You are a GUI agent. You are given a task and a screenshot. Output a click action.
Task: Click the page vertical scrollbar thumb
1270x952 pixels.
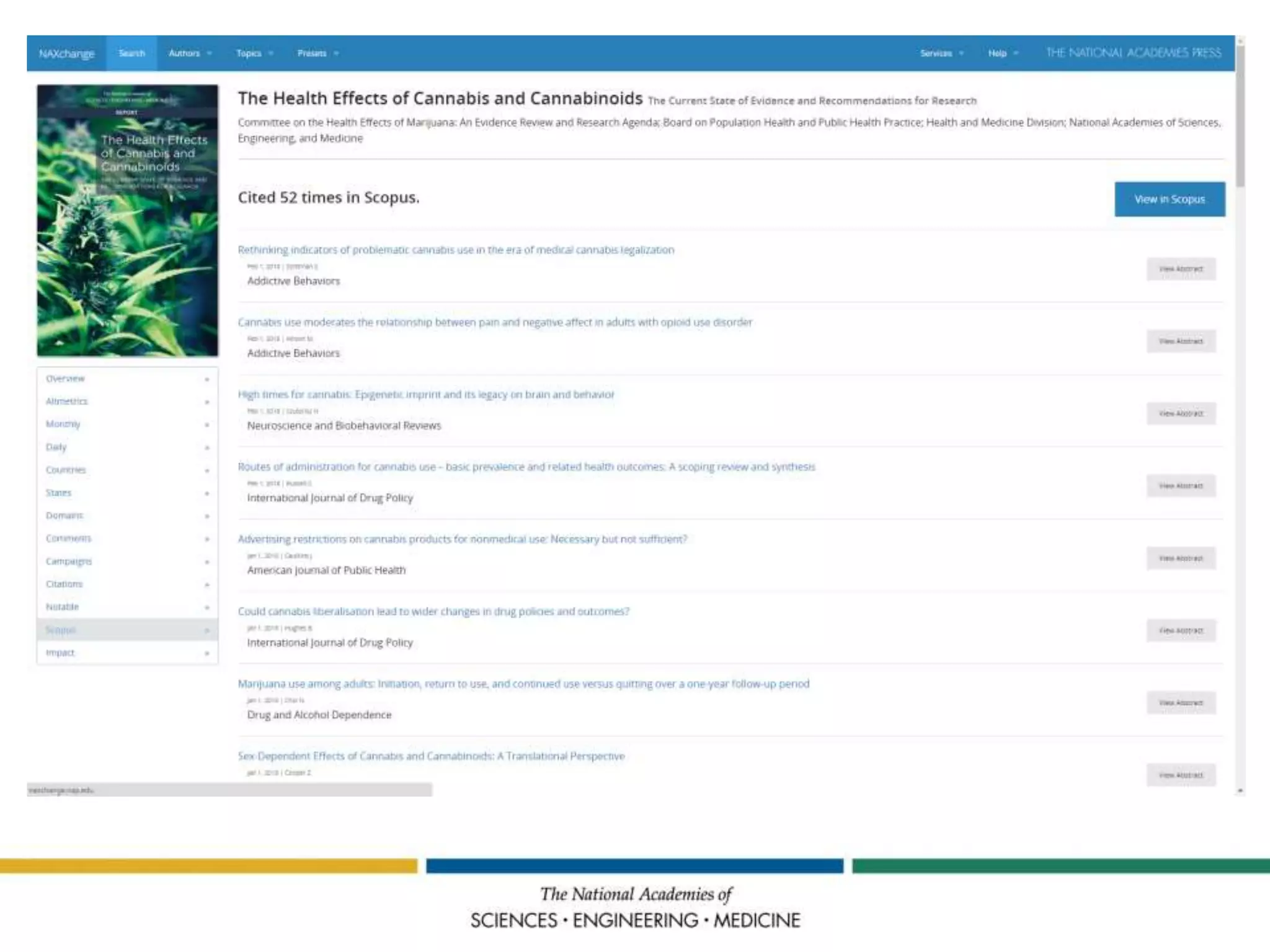pyautogui.click(x=1240, y=115)
